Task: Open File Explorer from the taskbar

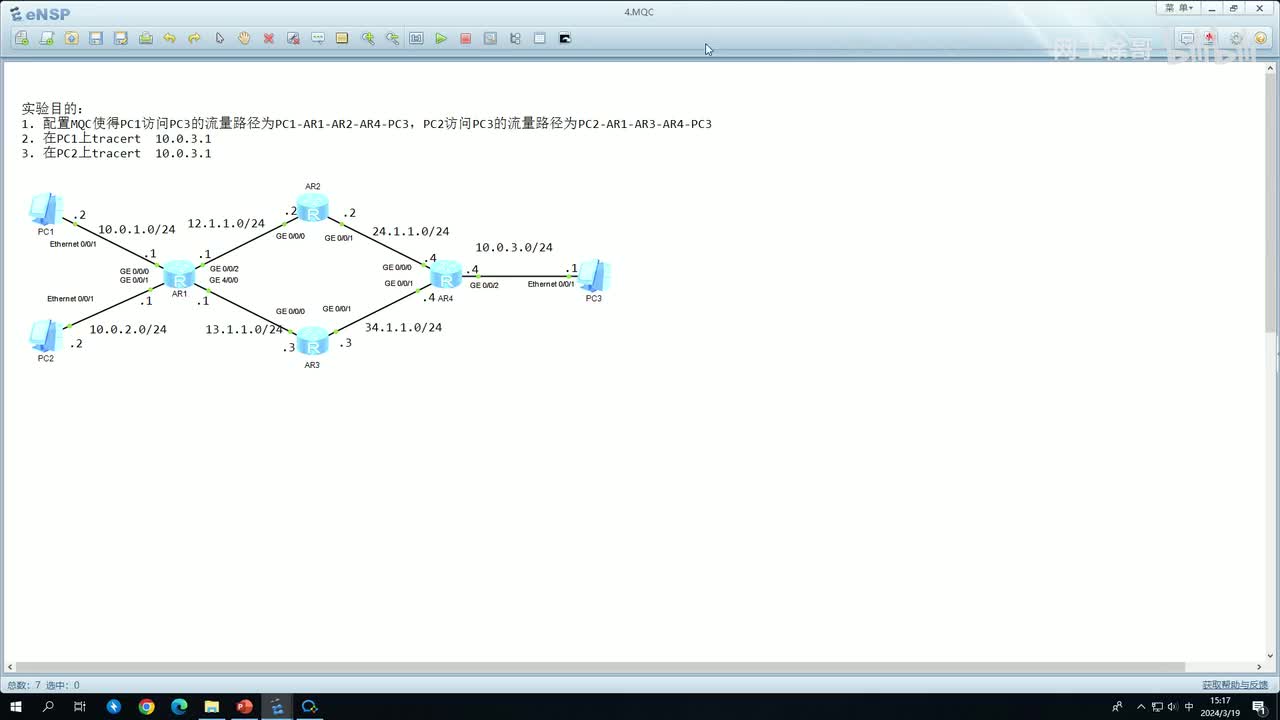Action: [x=212, y=707]
